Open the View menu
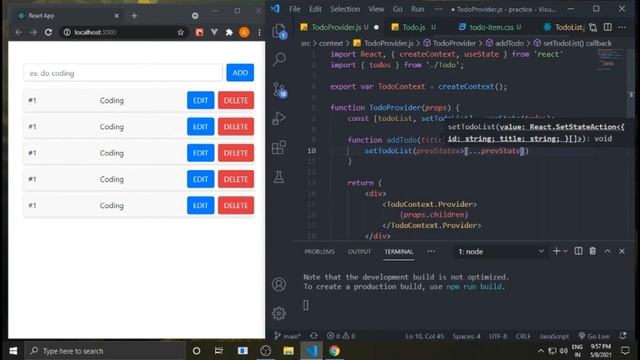The image size is (640, 360). [x=376, y=9]
